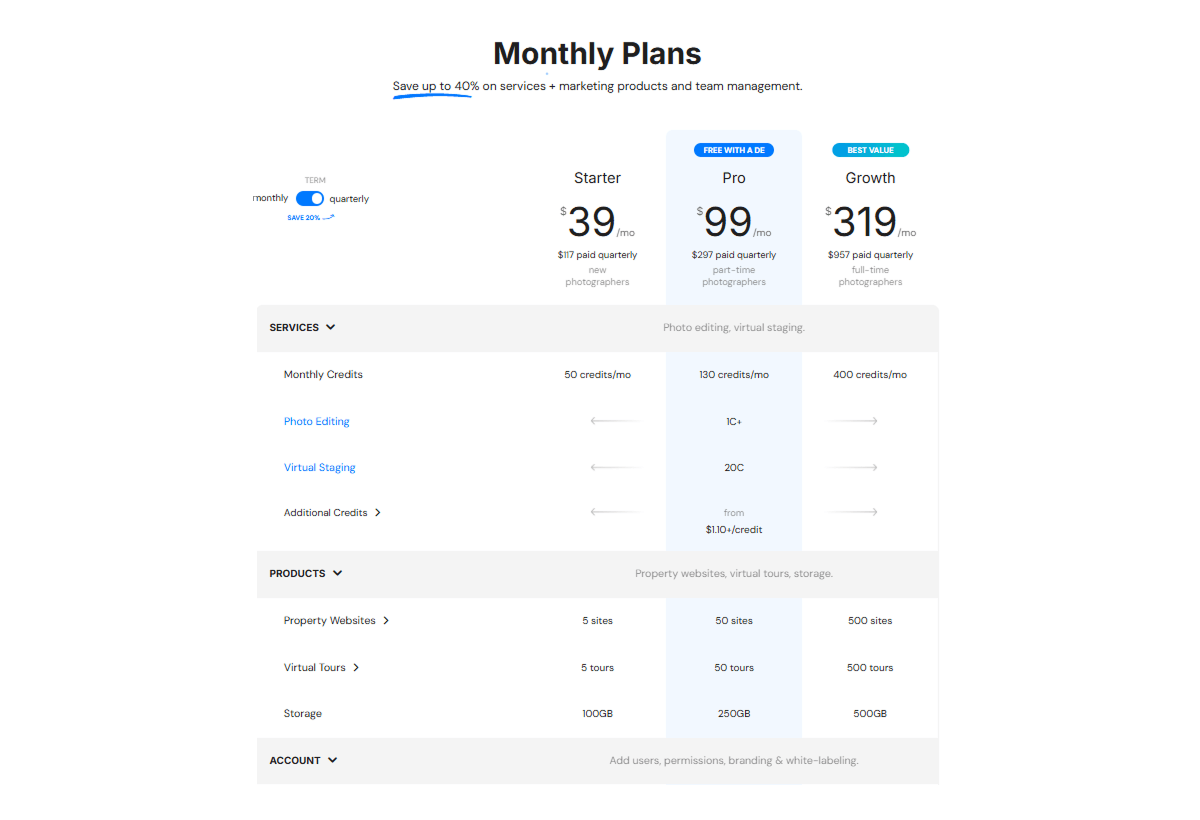This screenshot has width=1200, height=820.
Task: Select the Starter plan heading
Action: click(597, 178)
